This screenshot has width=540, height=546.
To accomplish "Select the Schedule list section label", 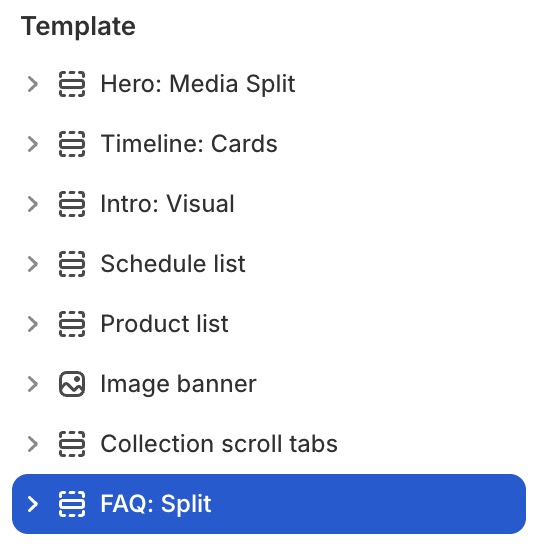I will pos(173,264).
